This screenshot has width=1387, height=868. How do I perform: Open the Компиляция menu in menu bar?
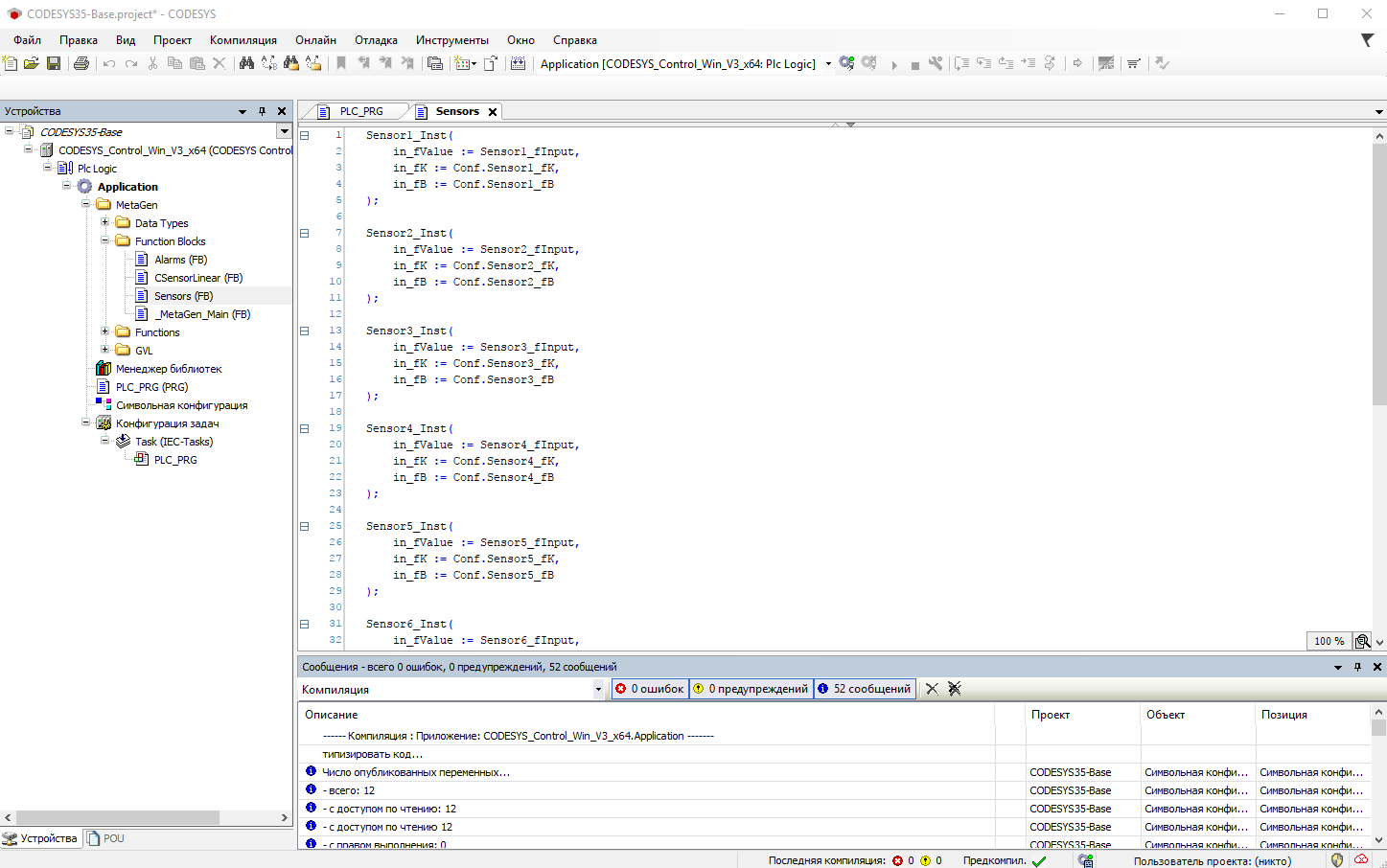(243, 40)
